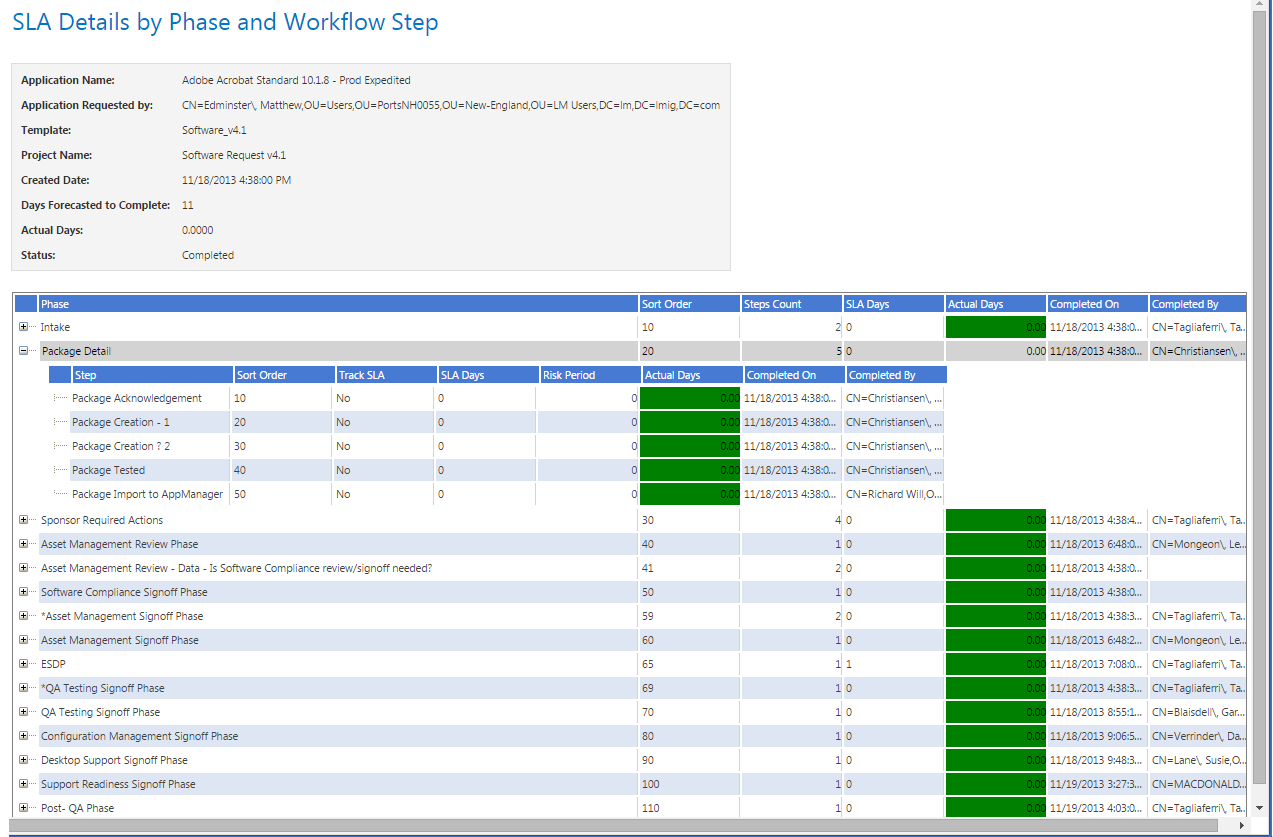Click the vertical scrollbar down arrow
The image size is (1273, 837).
1259,805
